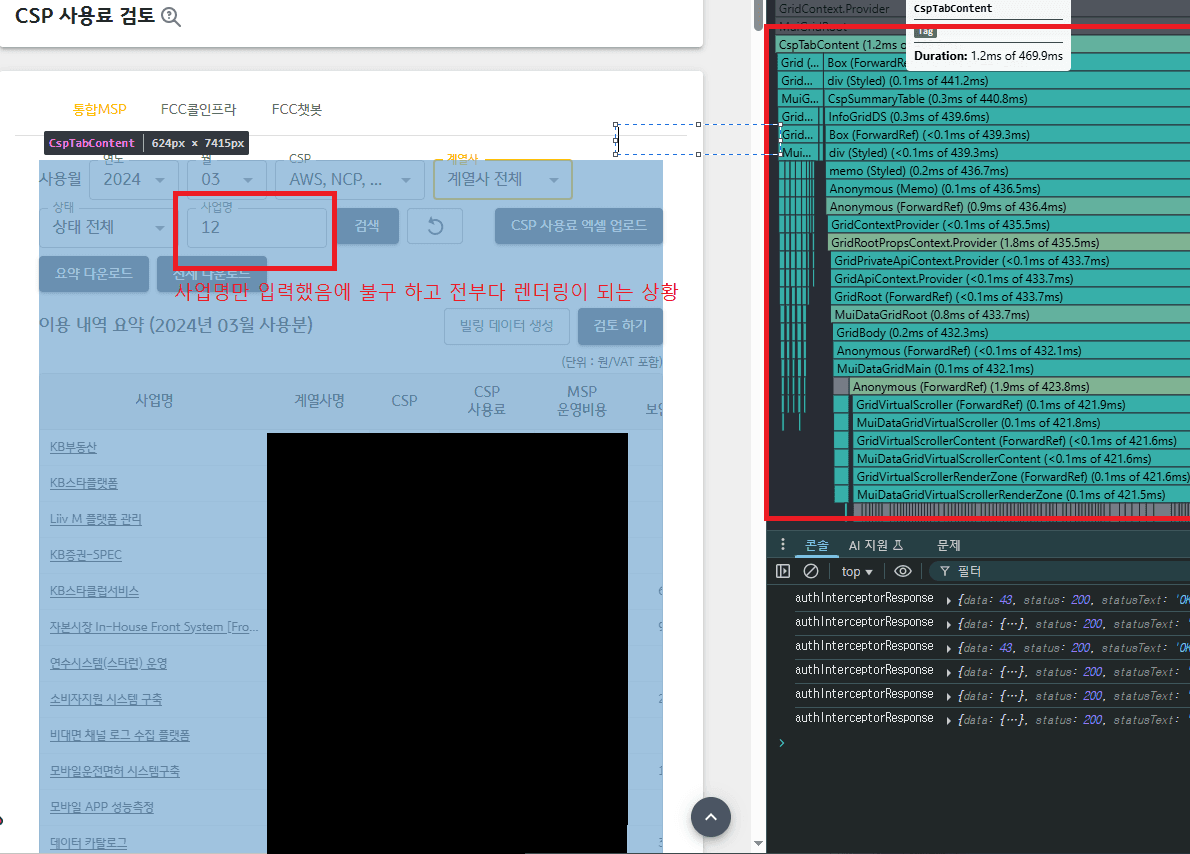
Task: Click the magnifier icon beside CSP 사용료 검토
Action: click(x=171, y=16)
